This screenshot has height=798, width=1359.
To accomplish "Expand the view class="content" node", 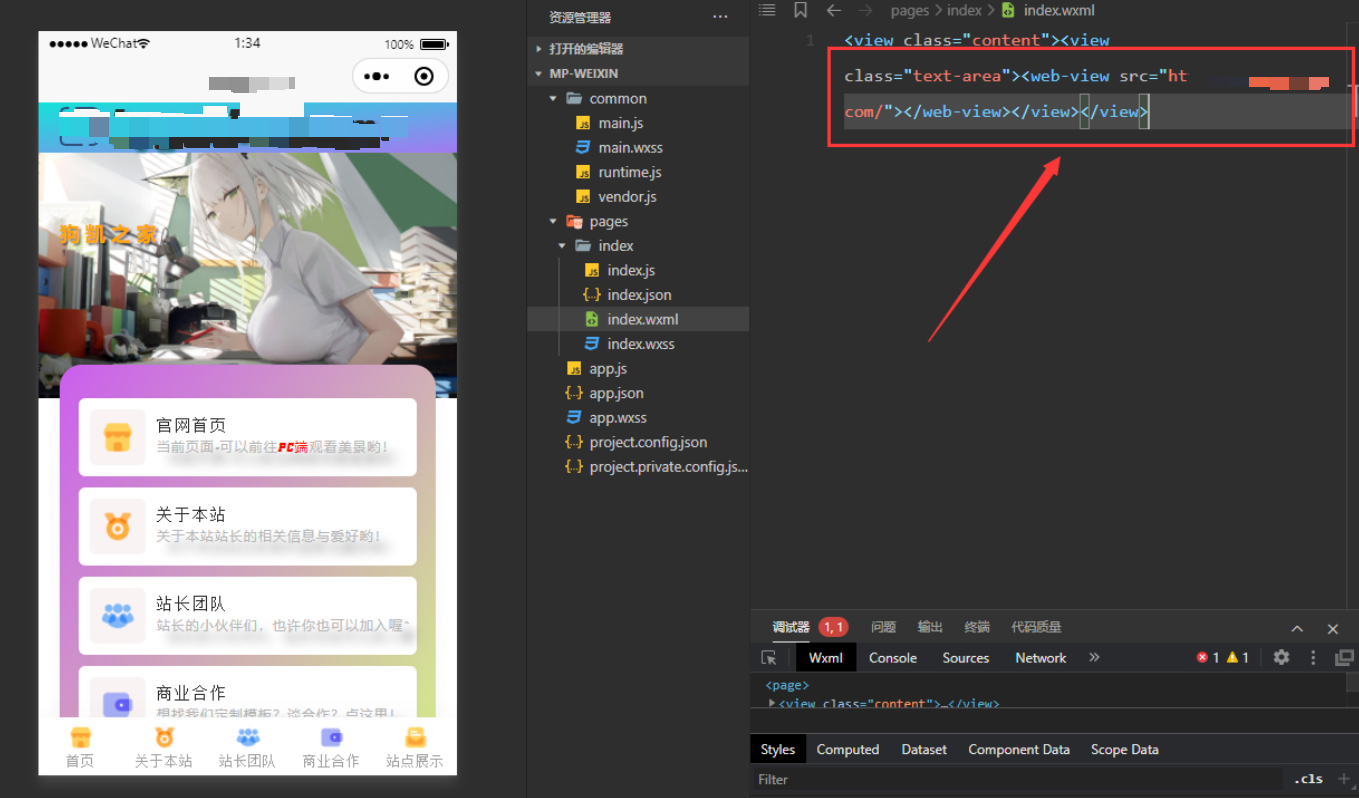I will point(771,704).
